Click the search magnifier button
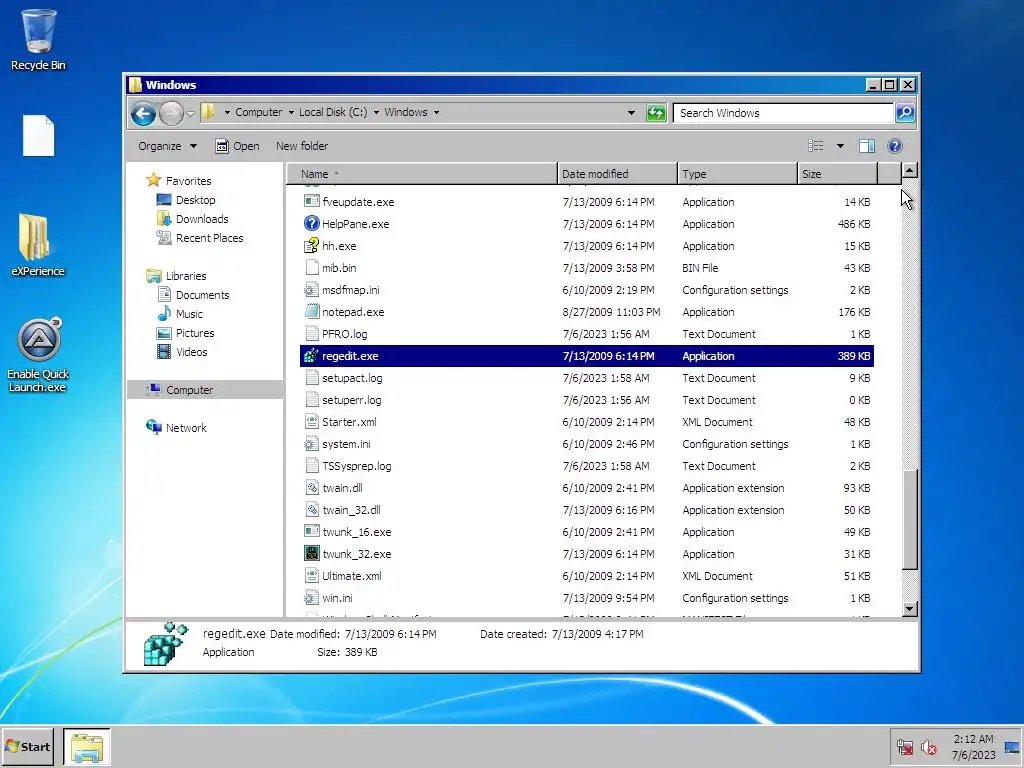 [904, 113]
